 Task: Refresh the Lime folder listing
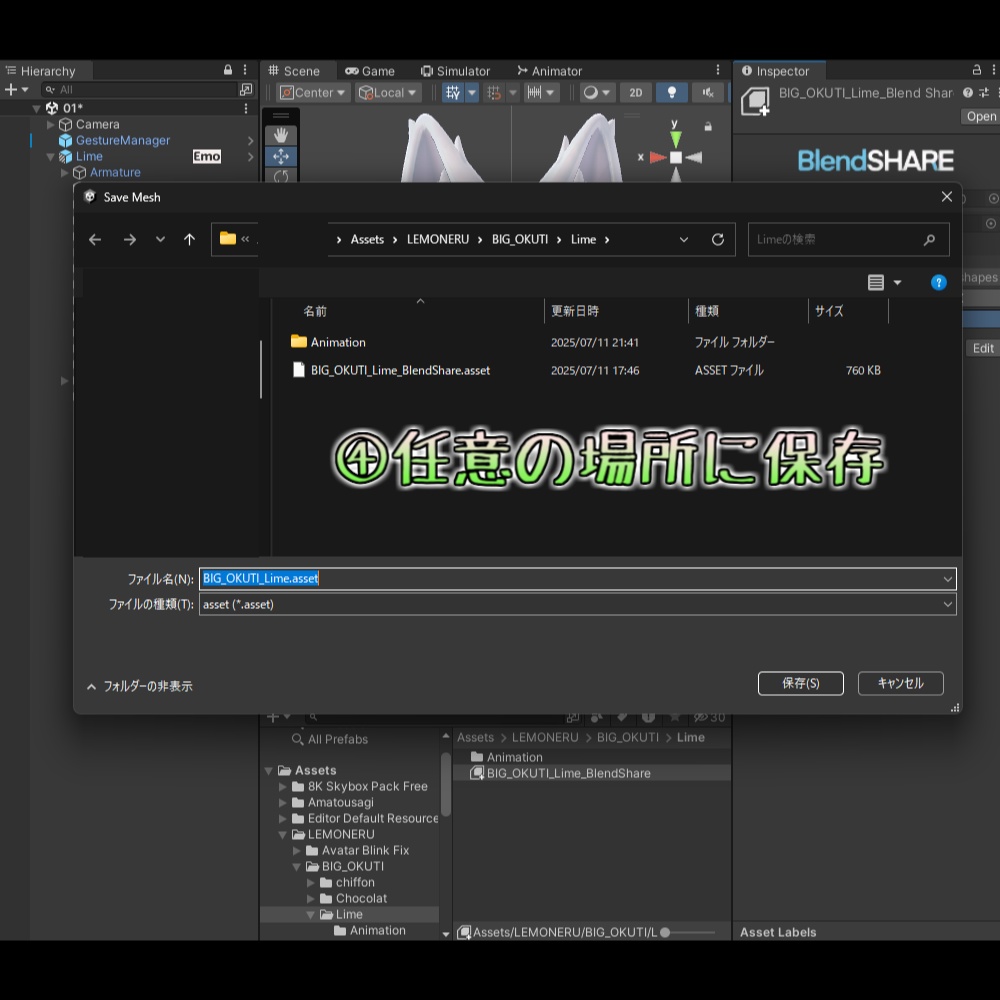[x=717, y=240]
